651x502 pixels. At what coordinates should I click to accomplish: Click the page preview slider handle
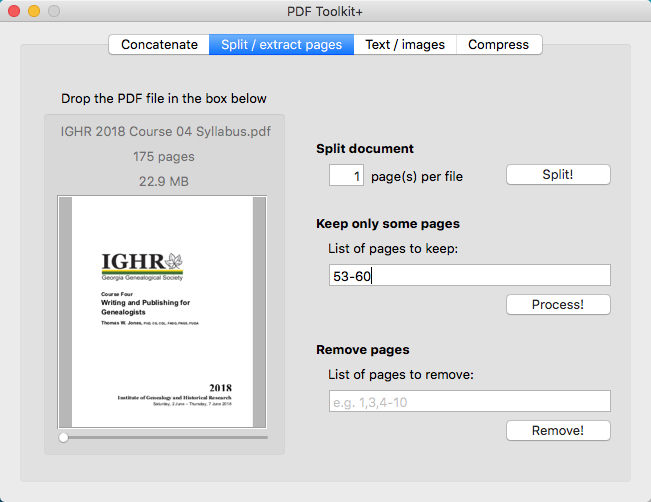(64, 437)
